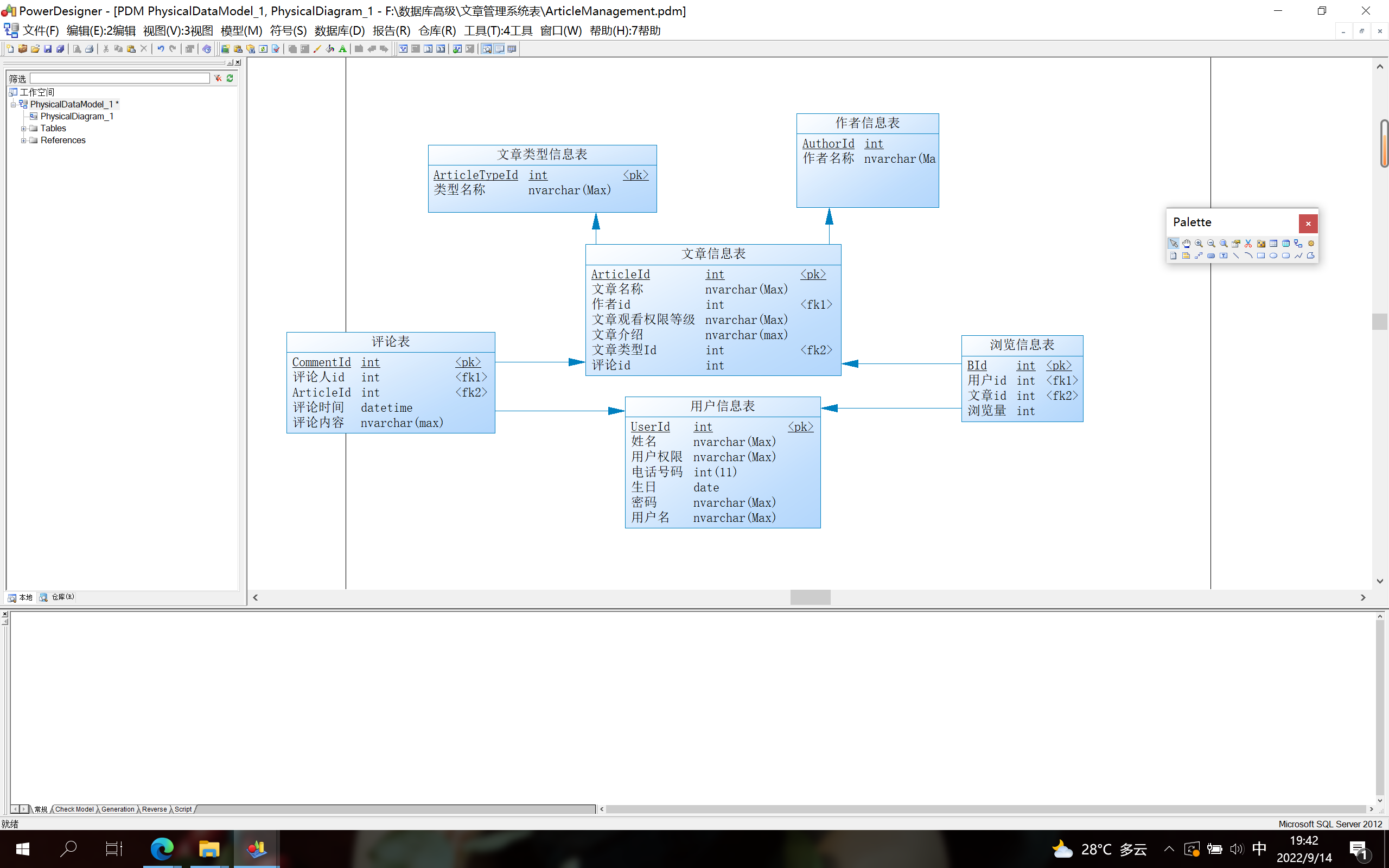1389x868 pixels.
Task: Select the Ellipse shape tool in Palette
Action: click(x=1273, y=256)
